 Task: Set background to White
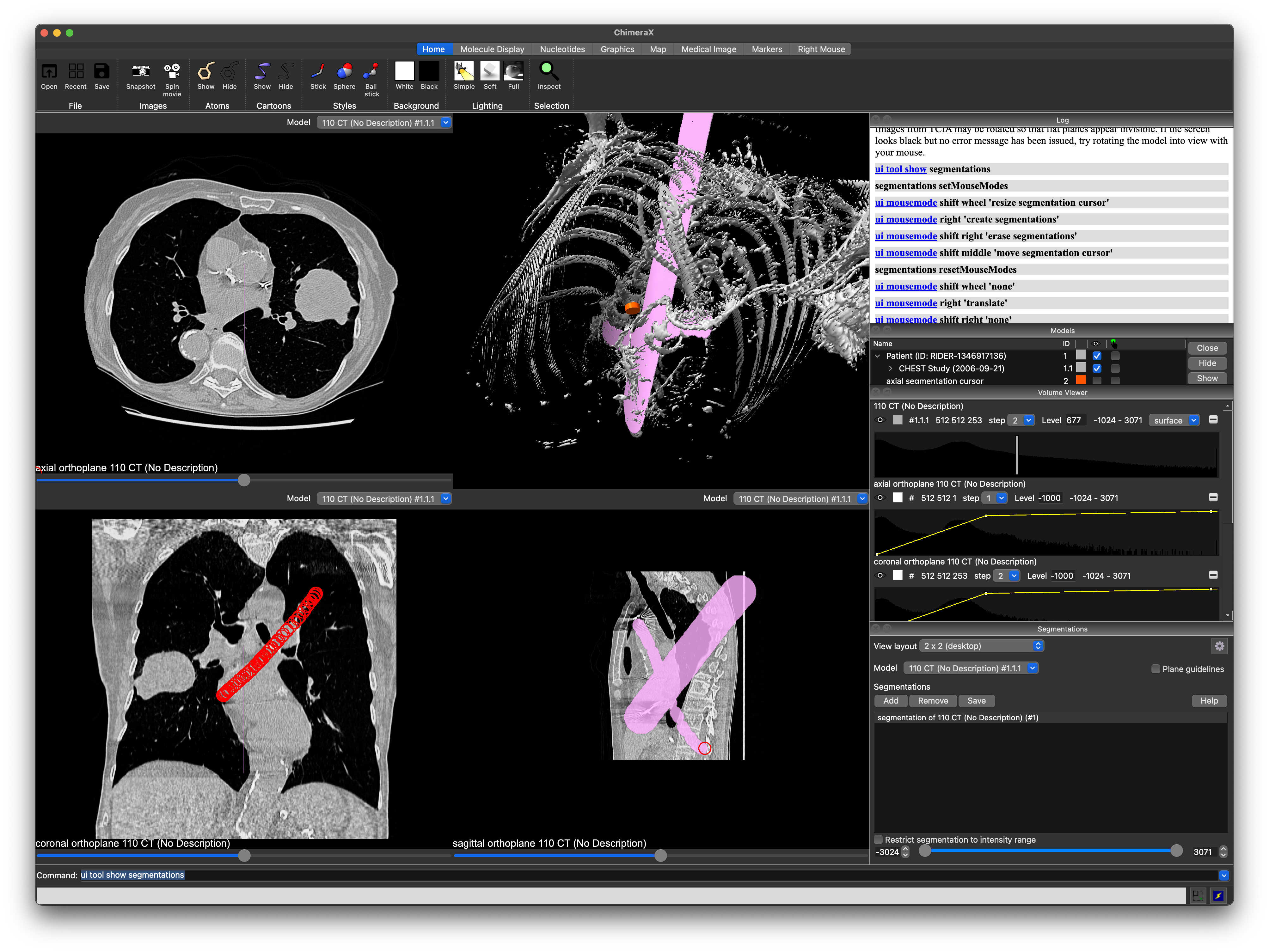404,72
